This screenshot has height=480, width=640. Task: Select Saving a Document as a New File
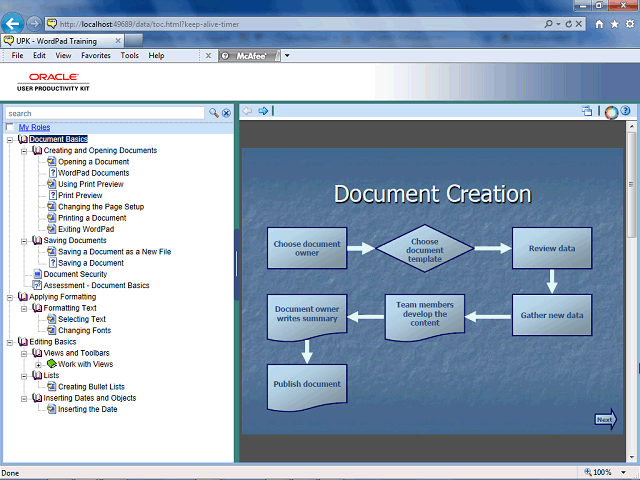114,251
